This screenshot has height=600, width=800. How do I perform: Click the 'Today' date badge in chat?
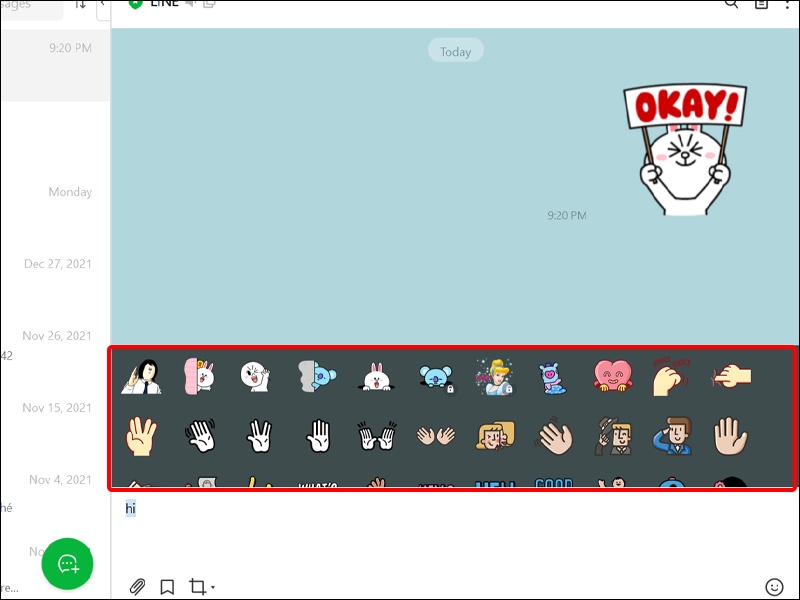point(456,51)
